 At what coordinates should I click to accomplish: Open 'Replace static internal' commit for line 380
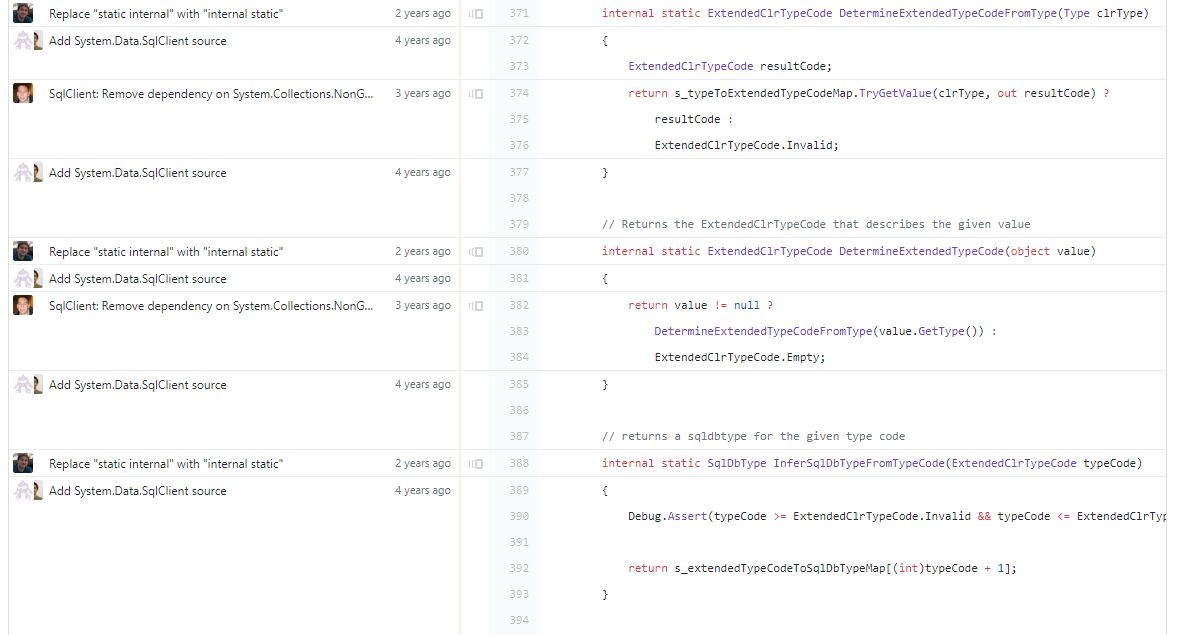166,252
